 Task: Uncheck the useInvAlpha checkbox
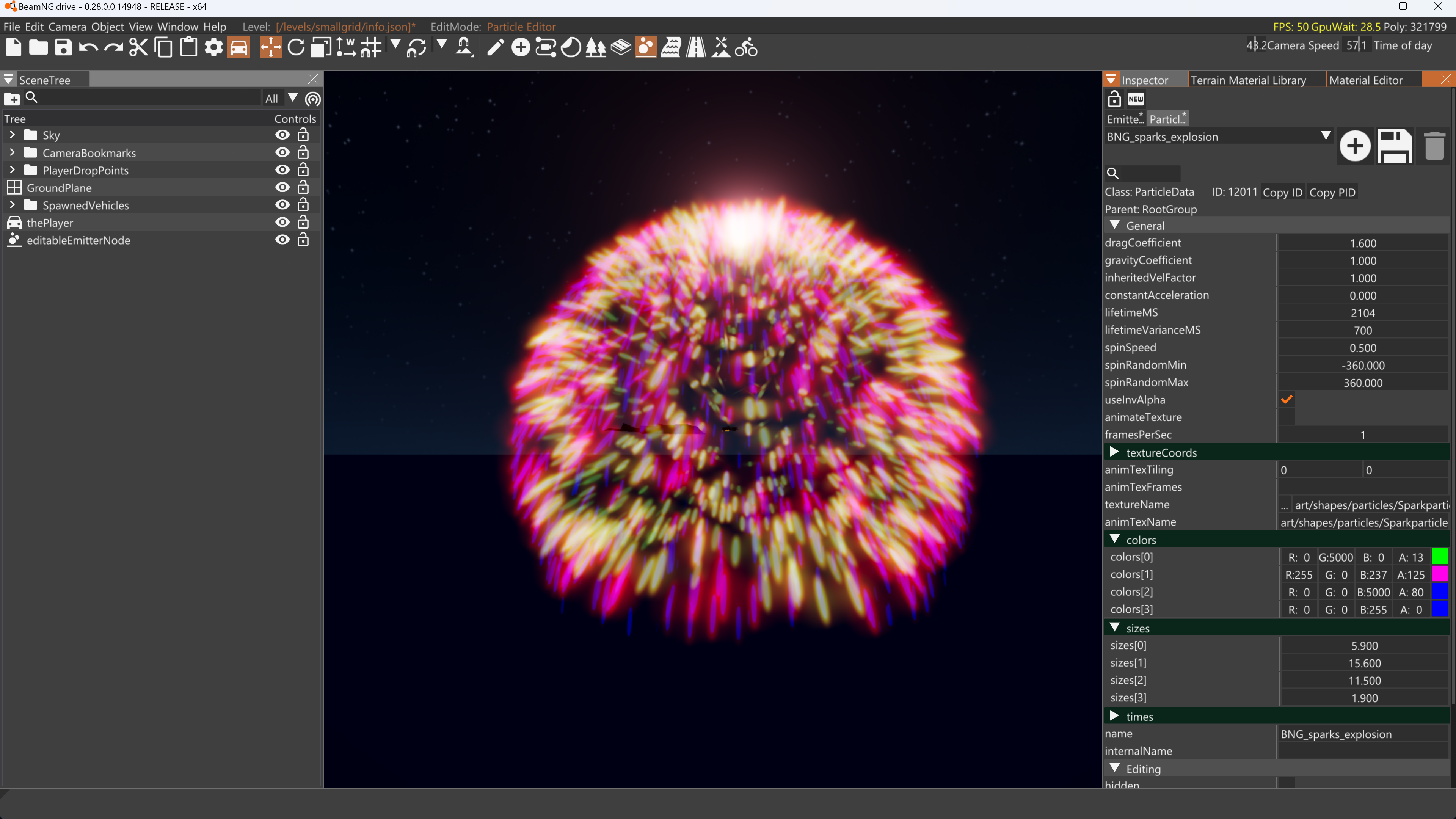[x=1287, y=400]
